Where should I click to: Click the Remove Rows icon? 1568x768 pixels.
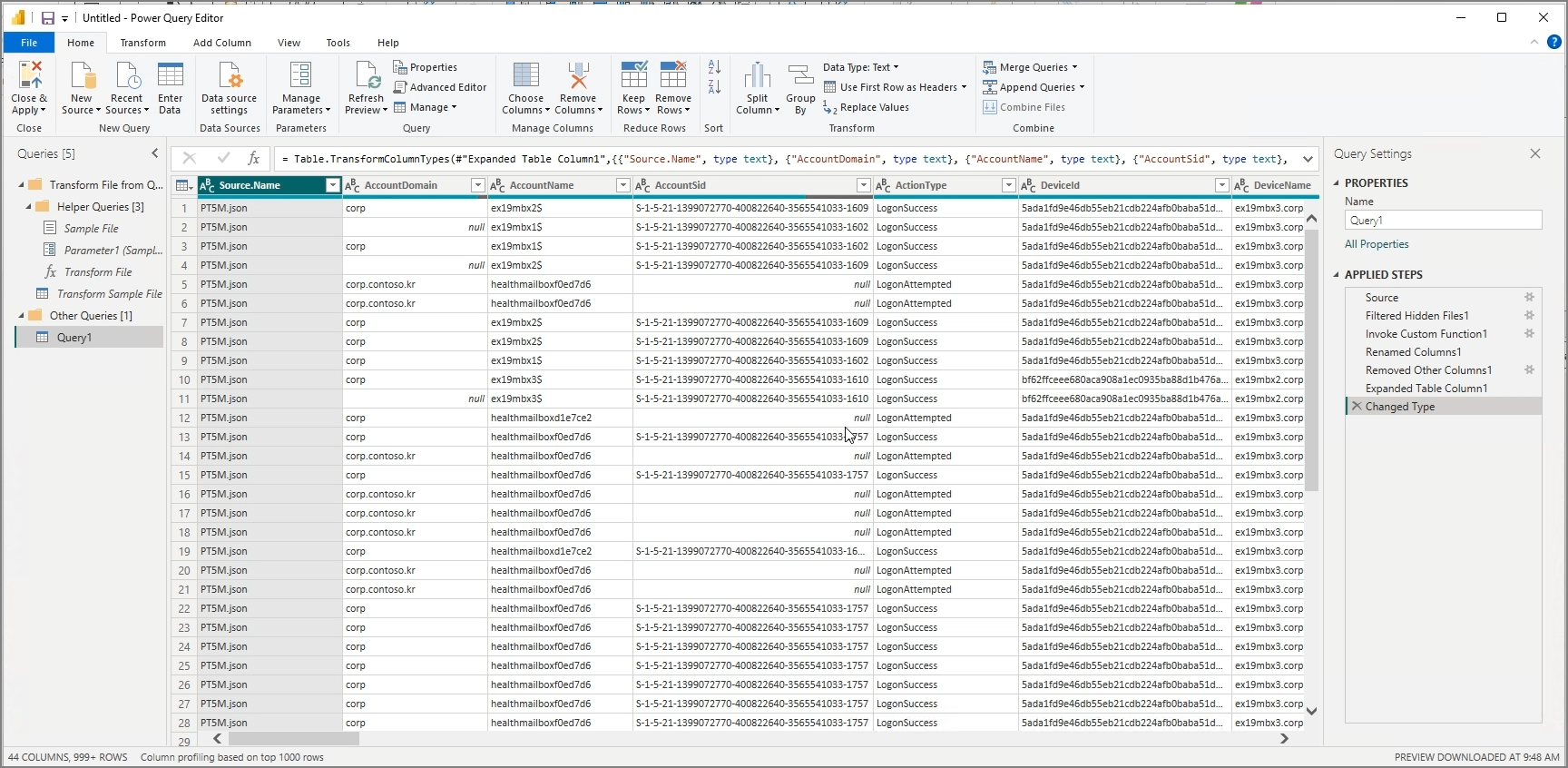click(673, 75)
